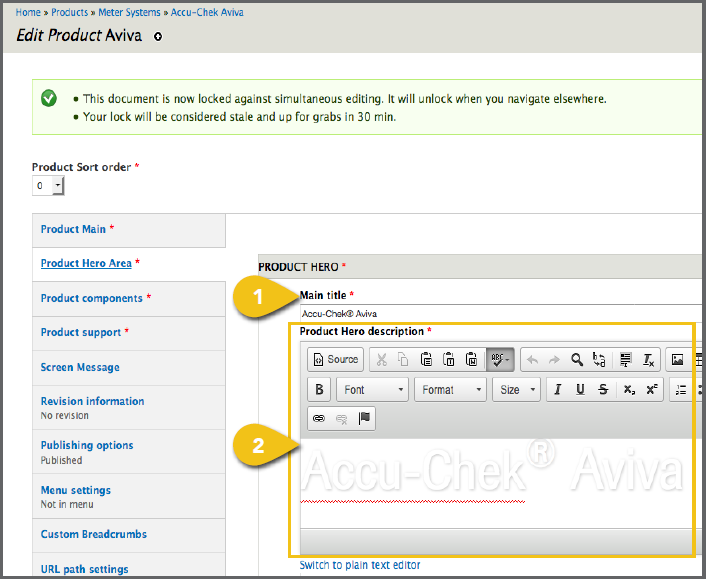
Task: Open the spell check ABC dropdown
Action: [x=500, y=359]
